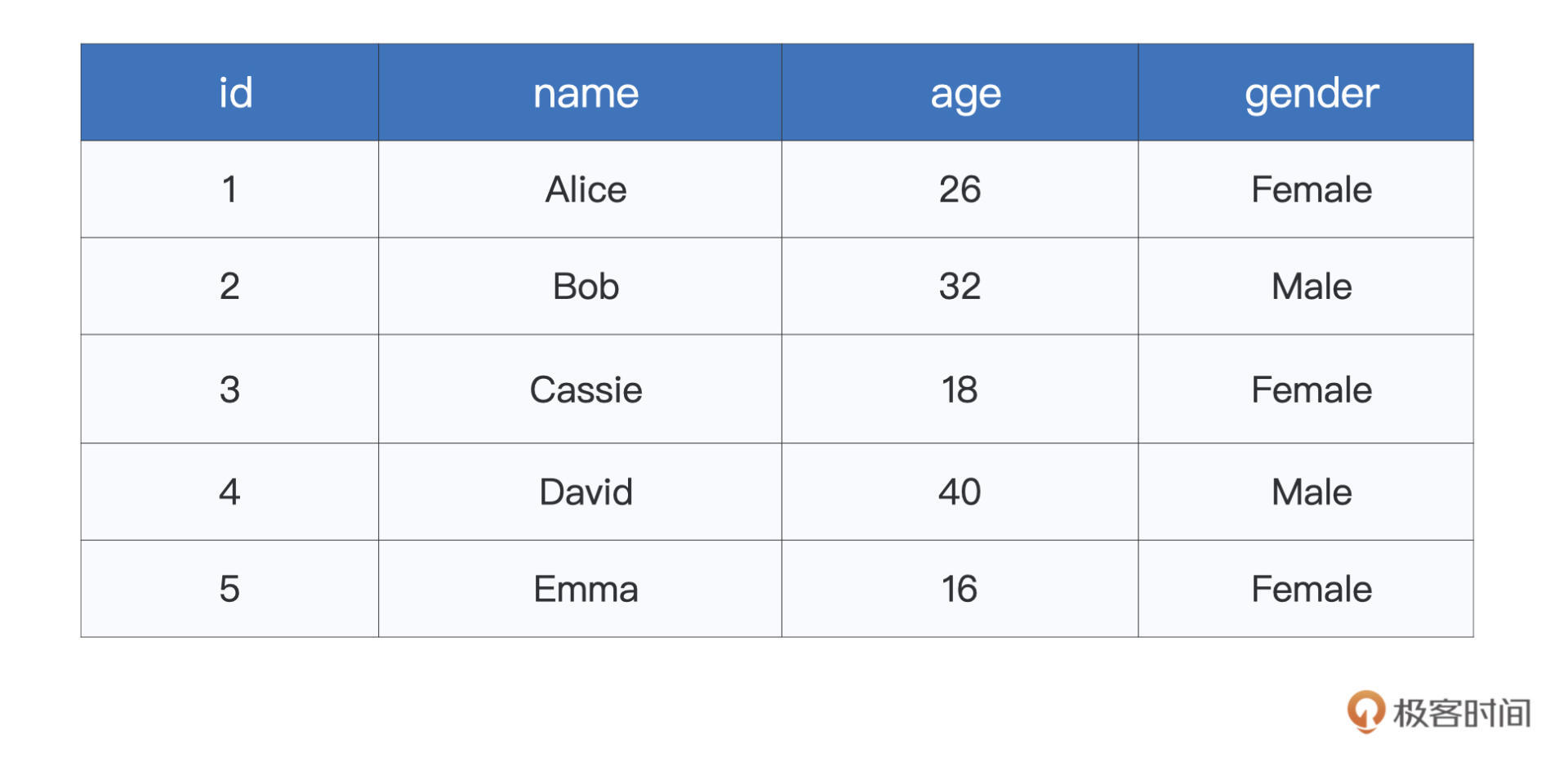Click the 极客时间 watermark text
This screenshot has width=1568, height=757.
1462,713
